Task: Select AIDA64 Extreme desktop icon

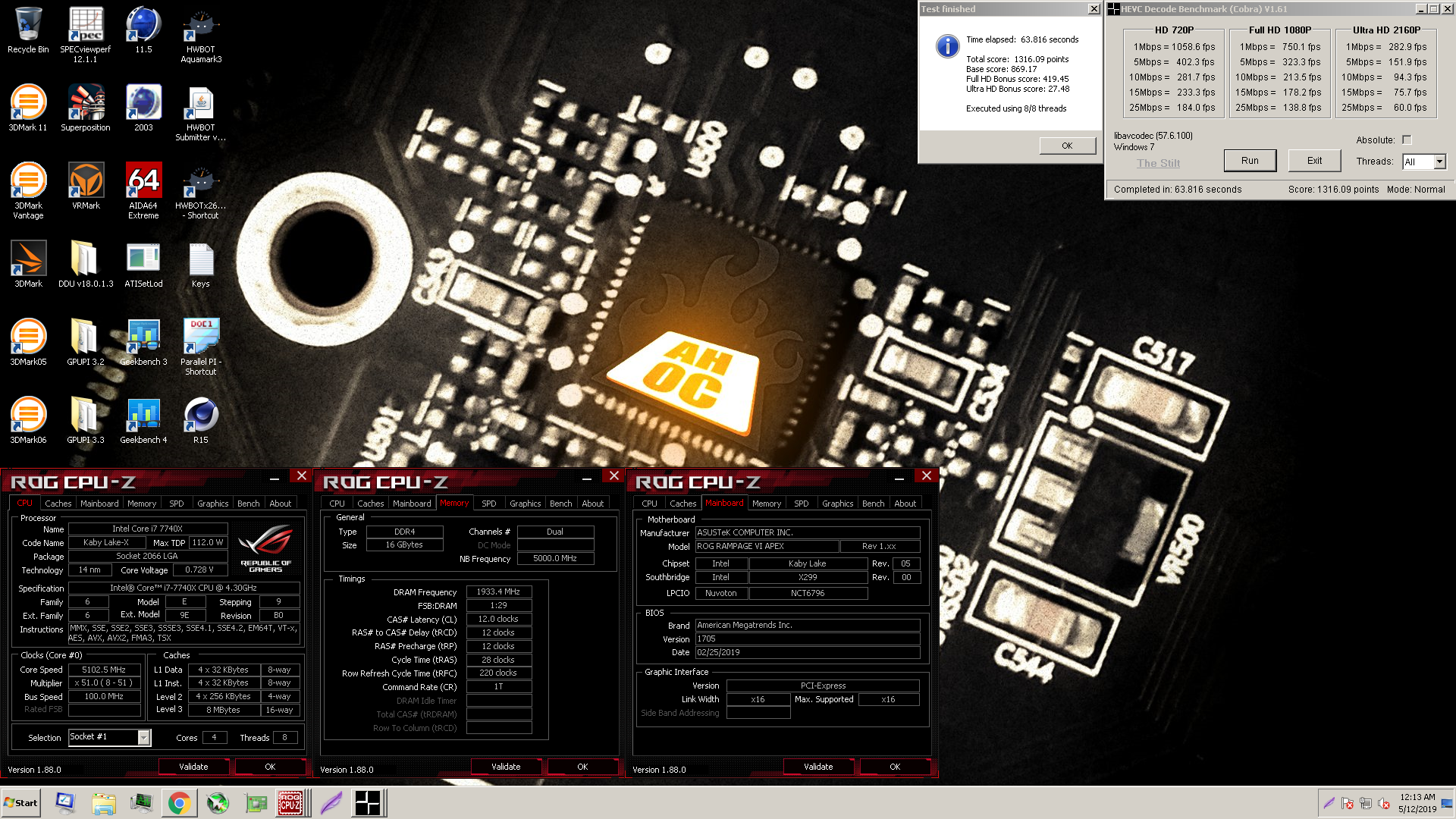Action: 143,191
